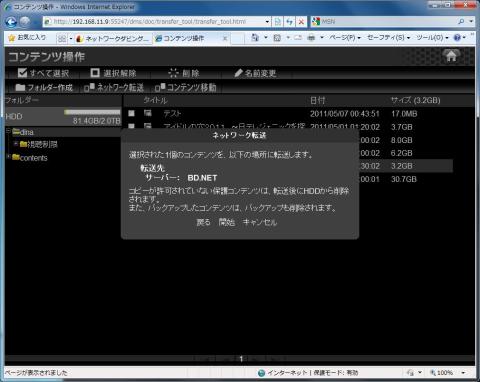The width and height of the screenshot is (480, 382).
Task: Click the browser Forward arrow button
Action: coord(25,22)
